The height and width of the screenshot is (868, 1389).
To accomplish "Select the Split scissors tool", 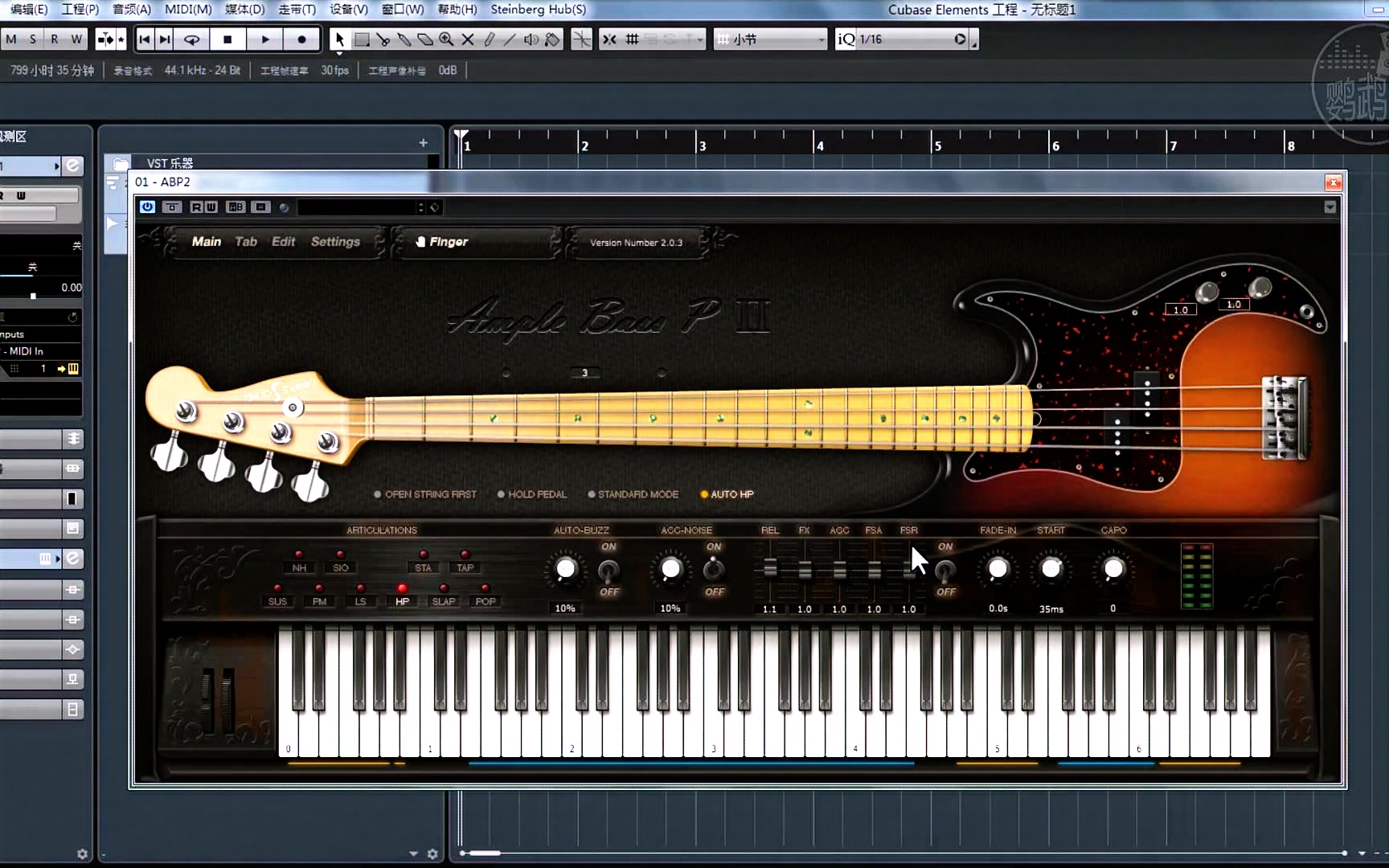I will pyautogui.click(x=383, y=39).
